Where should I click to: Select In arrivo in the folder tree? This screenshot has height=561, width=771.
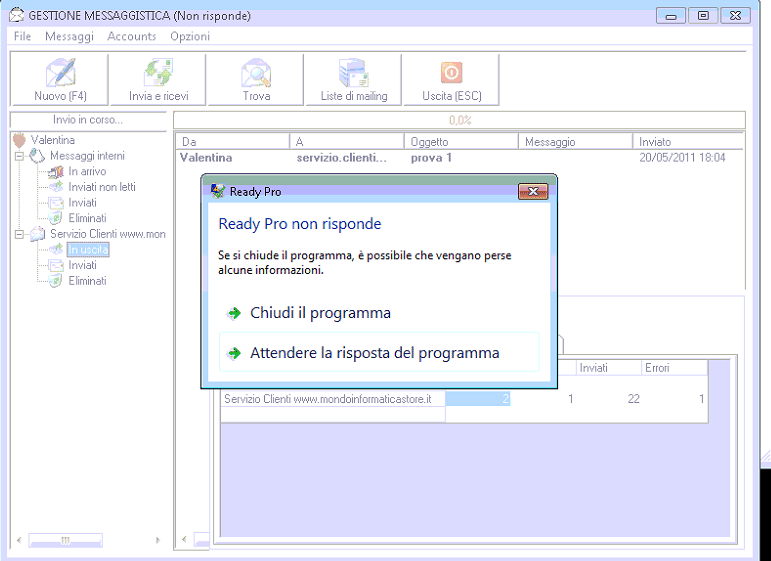[x=87, y=172]
